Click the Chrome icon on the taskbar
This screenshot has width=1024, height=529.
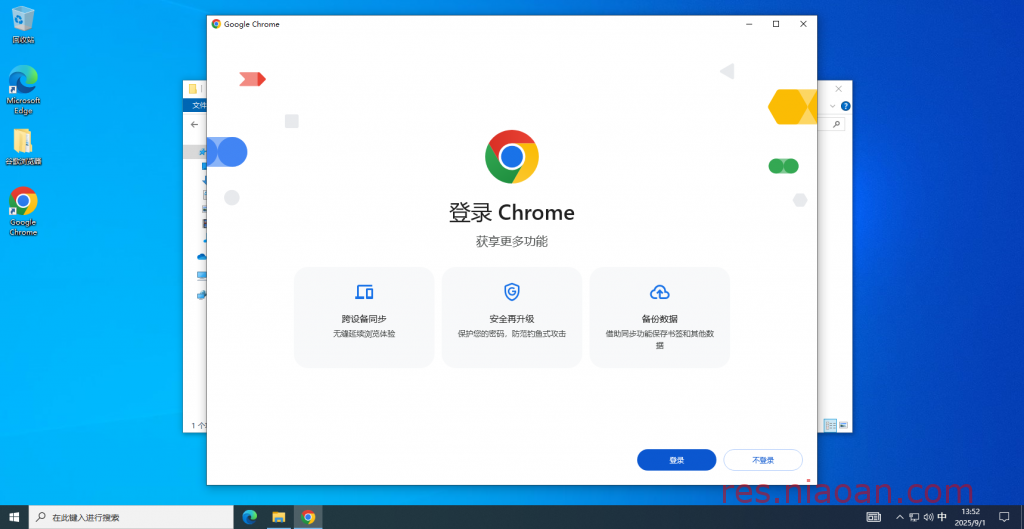pyautogui.click(x=308, y=517)
